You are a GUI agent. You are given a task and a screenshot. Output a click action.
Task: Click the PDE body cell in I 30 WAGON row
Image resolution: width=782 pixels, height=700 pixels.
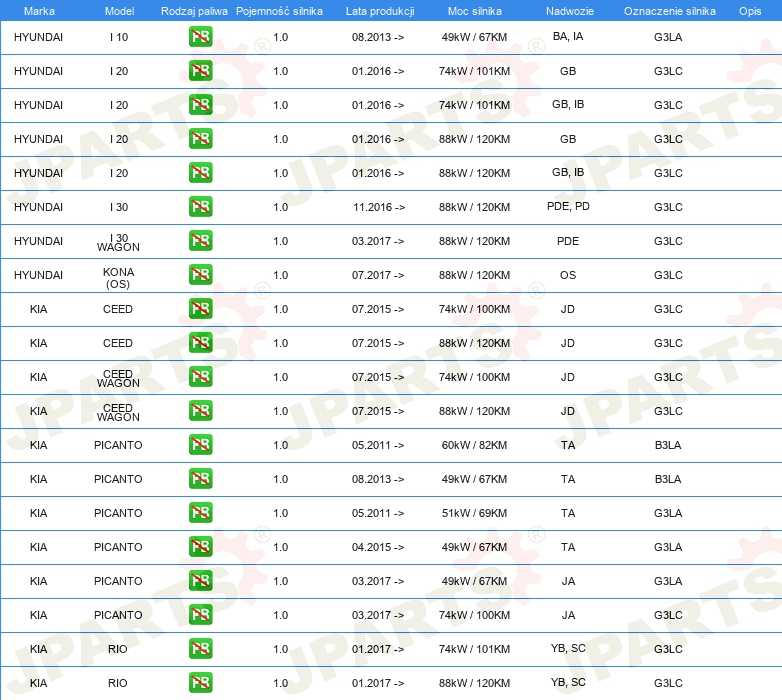(568, 241)
